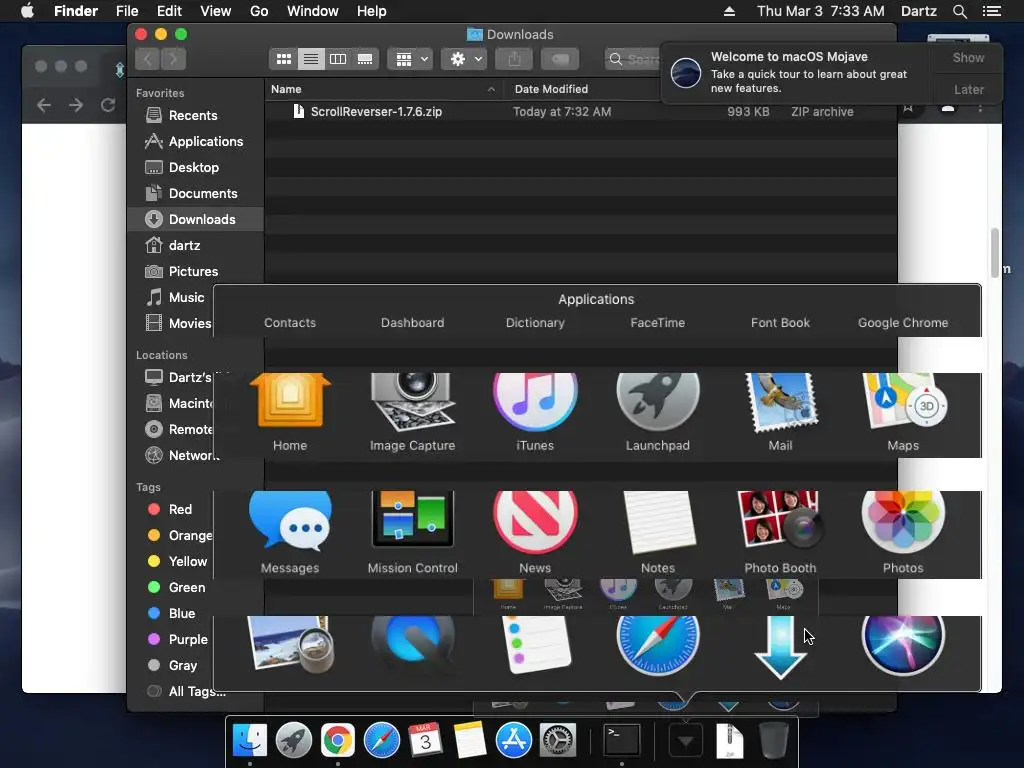Click the blue download arrow icon in stack
The image size is (1024, 768).
[x=780, y=647]
